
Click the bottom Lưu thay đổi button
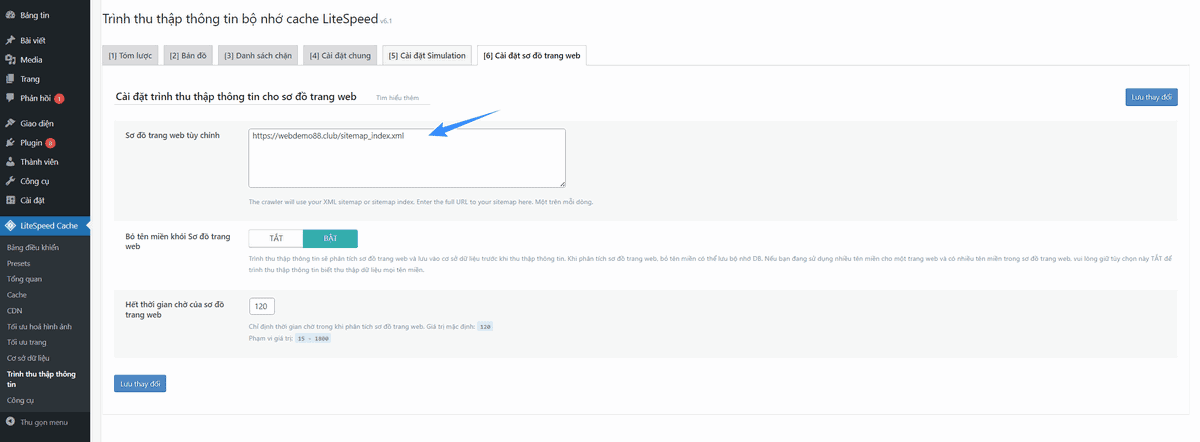(141, 384)
